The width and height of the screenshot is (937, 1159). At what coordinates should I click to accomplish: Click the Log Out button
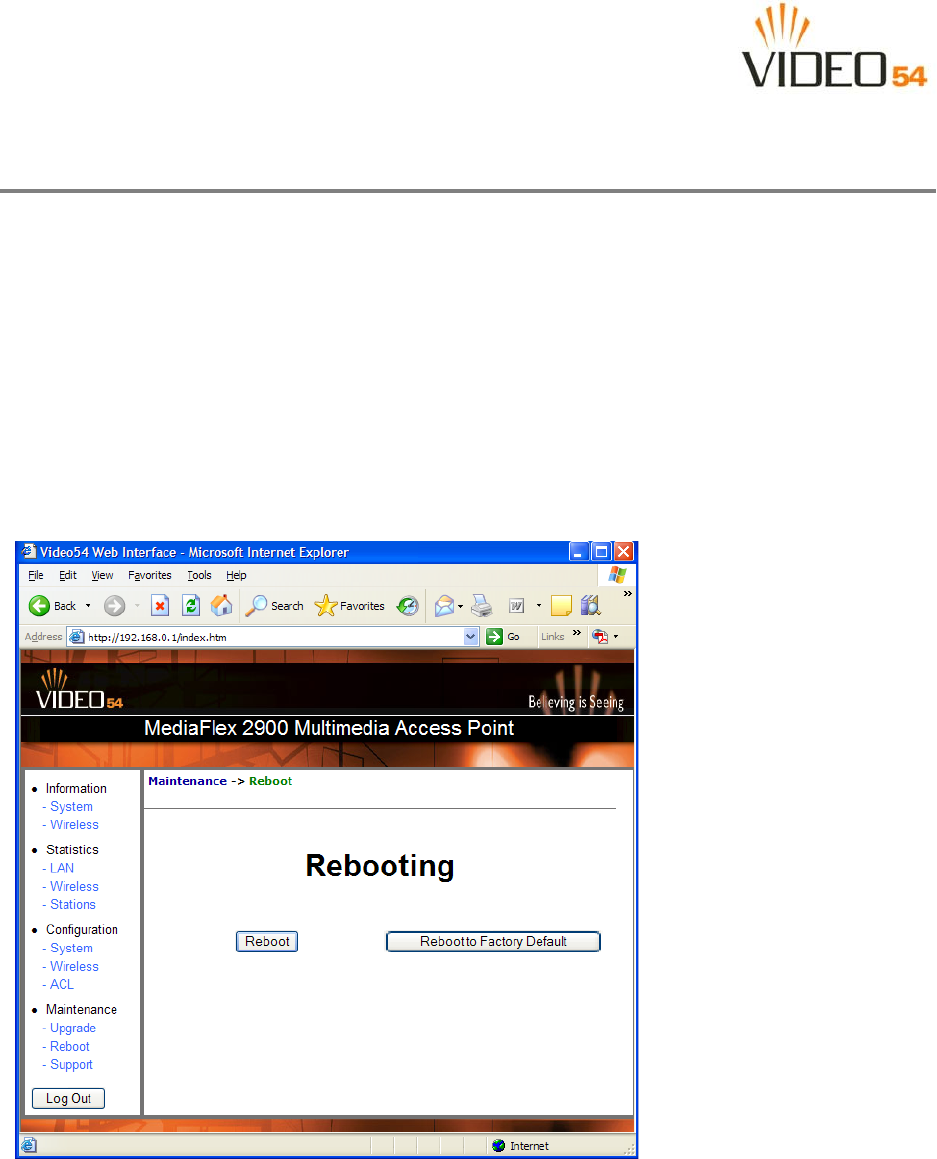click(68, 1098)
